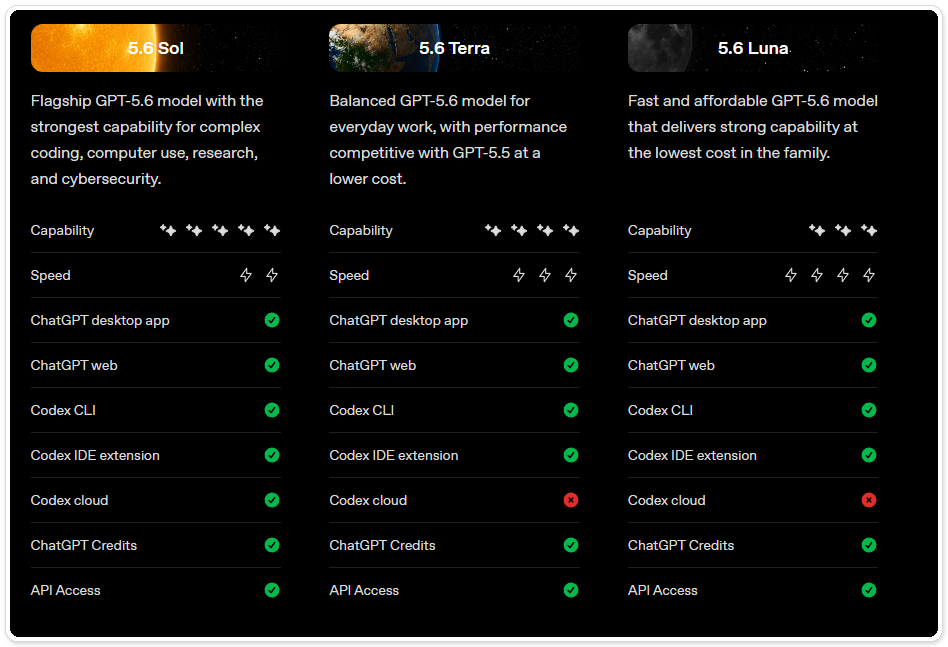This screenshot has height=647, width=948.
Task: Click Terra's Codex CLI checkmark
Action: tap(571, 410)
